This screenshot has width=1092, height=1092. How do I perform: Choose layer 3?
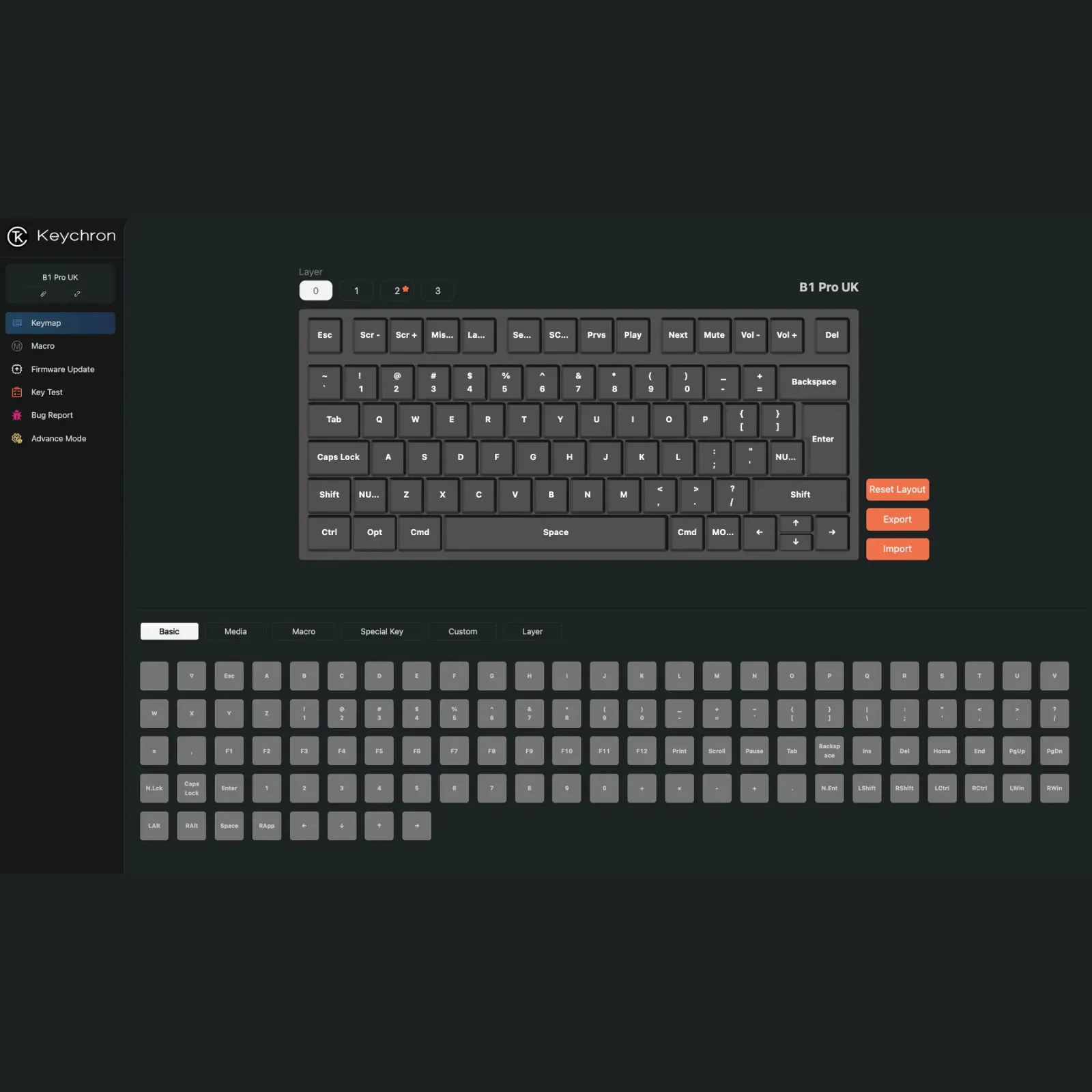click(437, 291)
